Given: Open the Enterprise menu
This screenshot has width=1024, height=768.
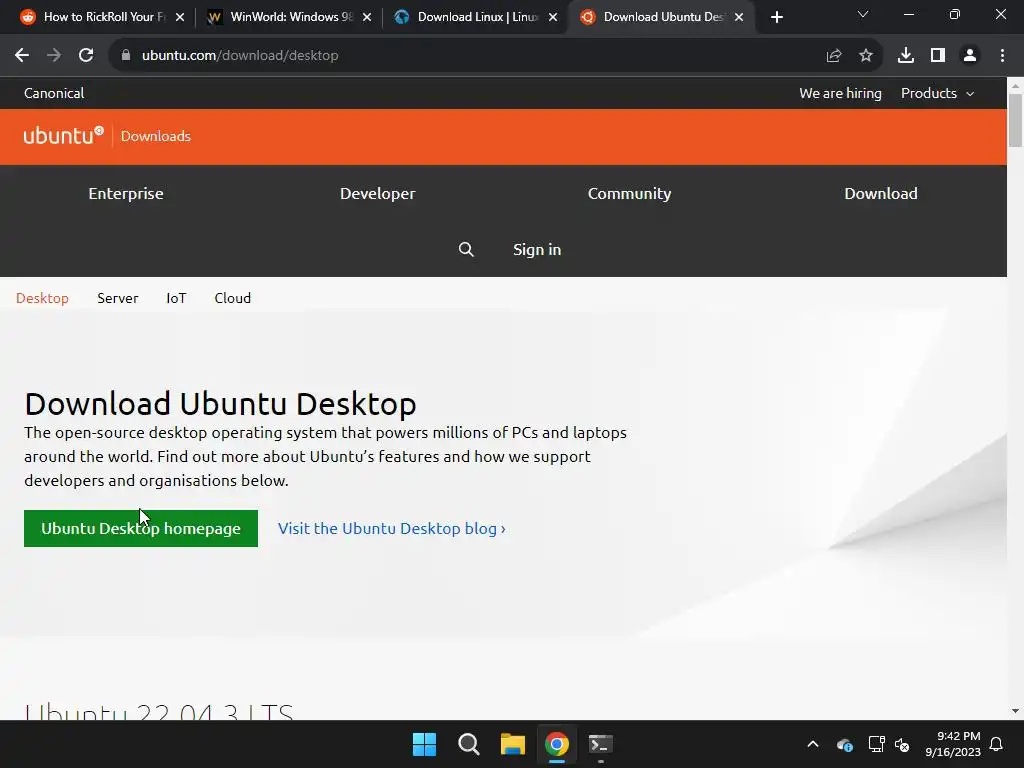Looking at the screenshot, I should coord(126,193).
